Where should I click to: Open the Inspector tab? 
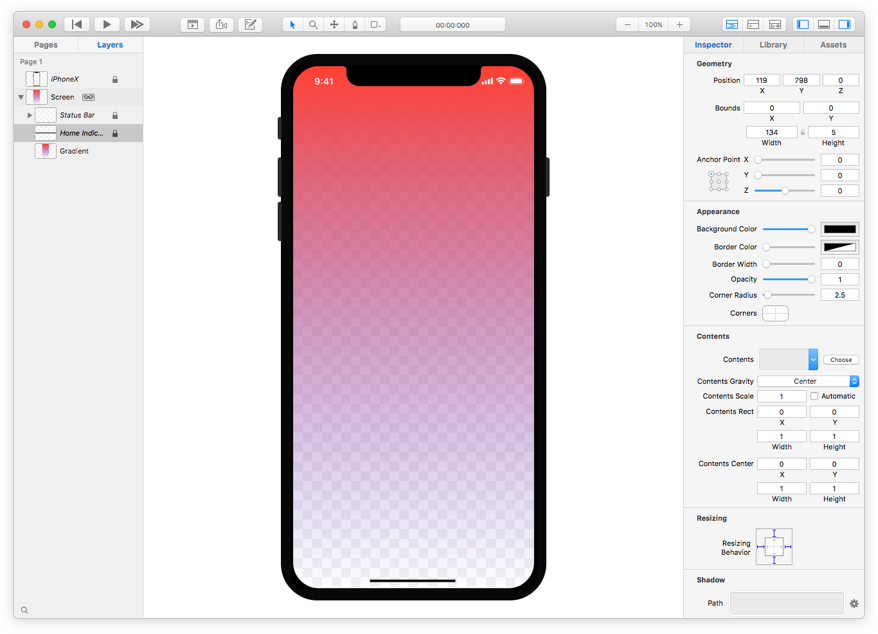(713, 45)
